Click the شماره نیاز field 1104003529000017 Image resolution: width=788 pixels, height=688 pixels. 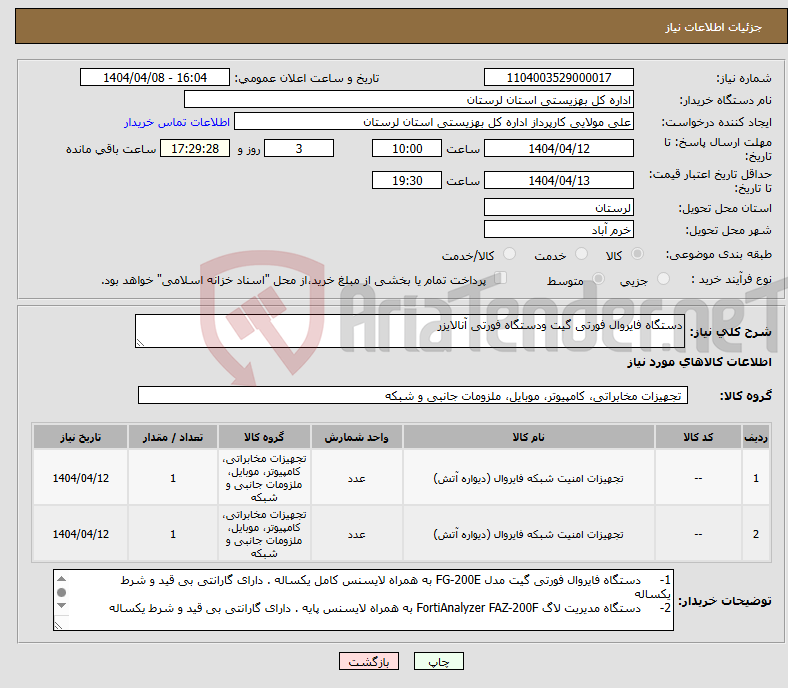(x=558, y=77)
